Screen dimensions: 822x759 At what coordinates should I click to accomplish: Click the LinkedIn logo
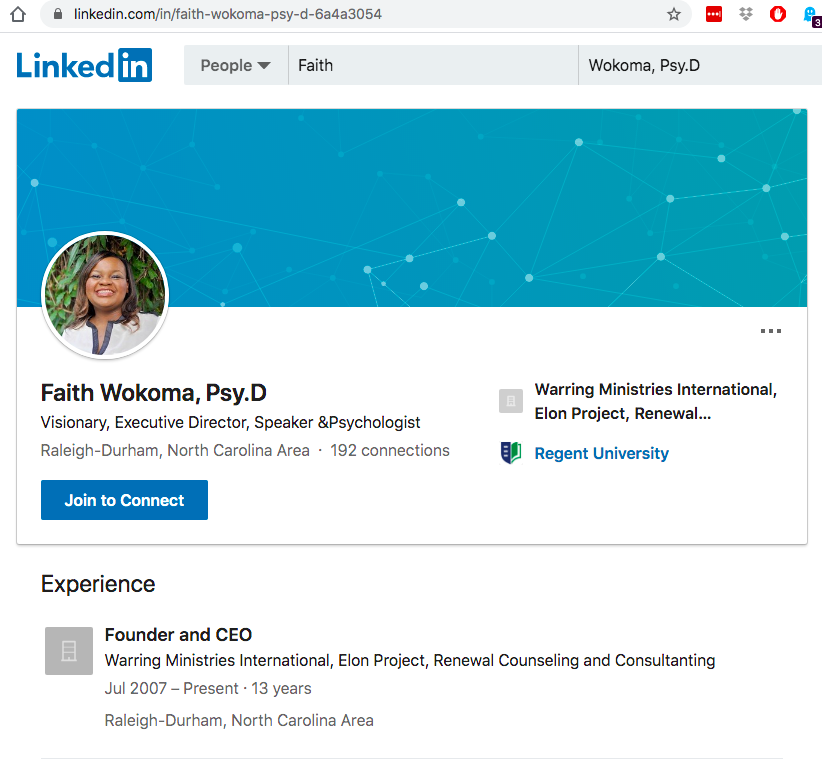84,65
